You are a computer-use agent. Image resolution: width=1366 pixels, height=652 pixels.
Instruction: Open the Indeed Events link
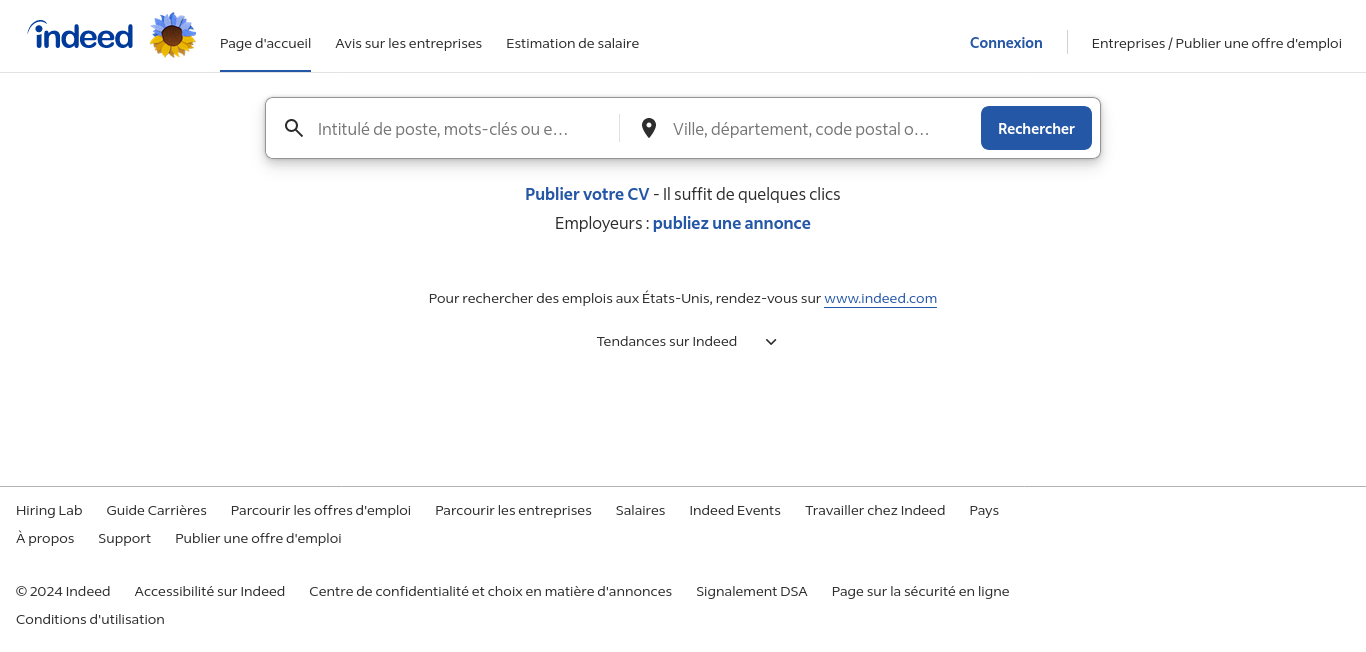click(735, 510)
